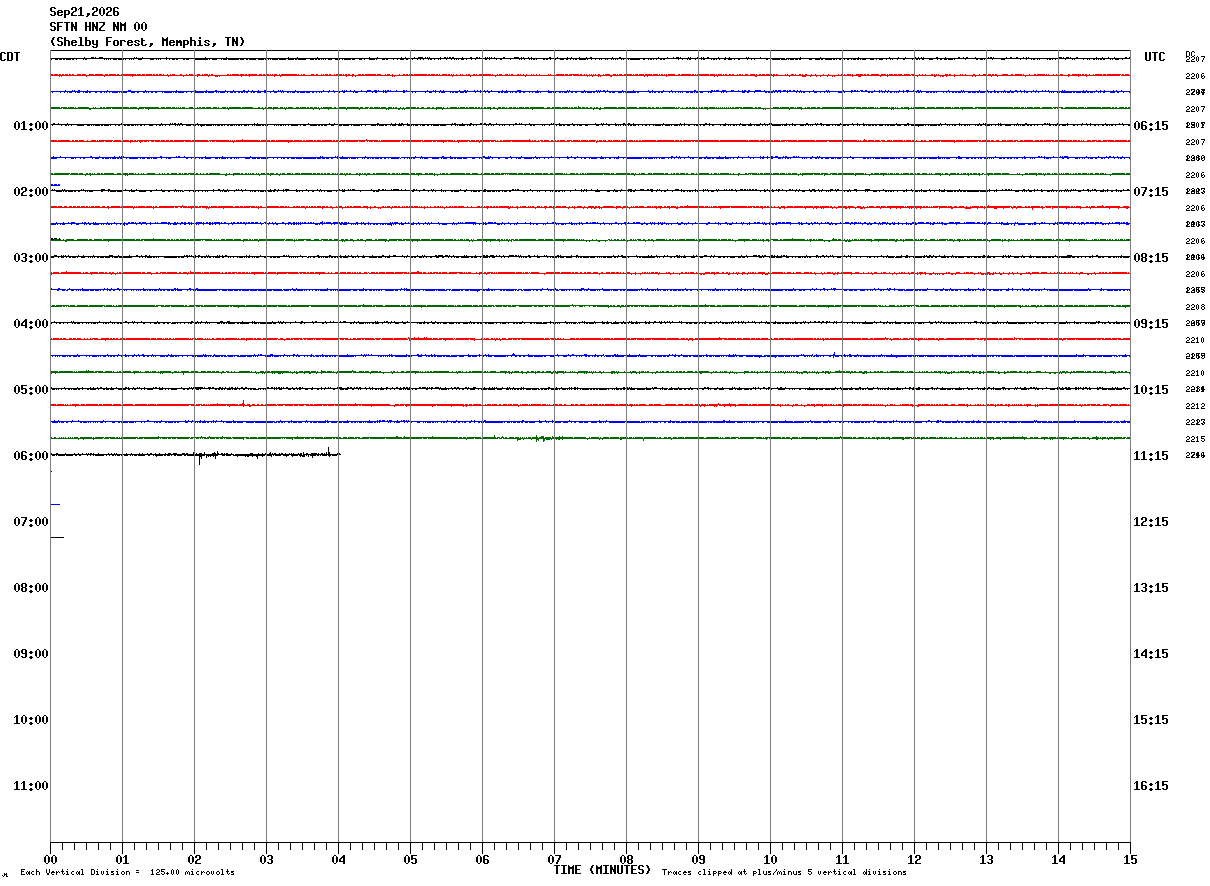Click the 2215 DC offset value

click(x=1195, y=440)
